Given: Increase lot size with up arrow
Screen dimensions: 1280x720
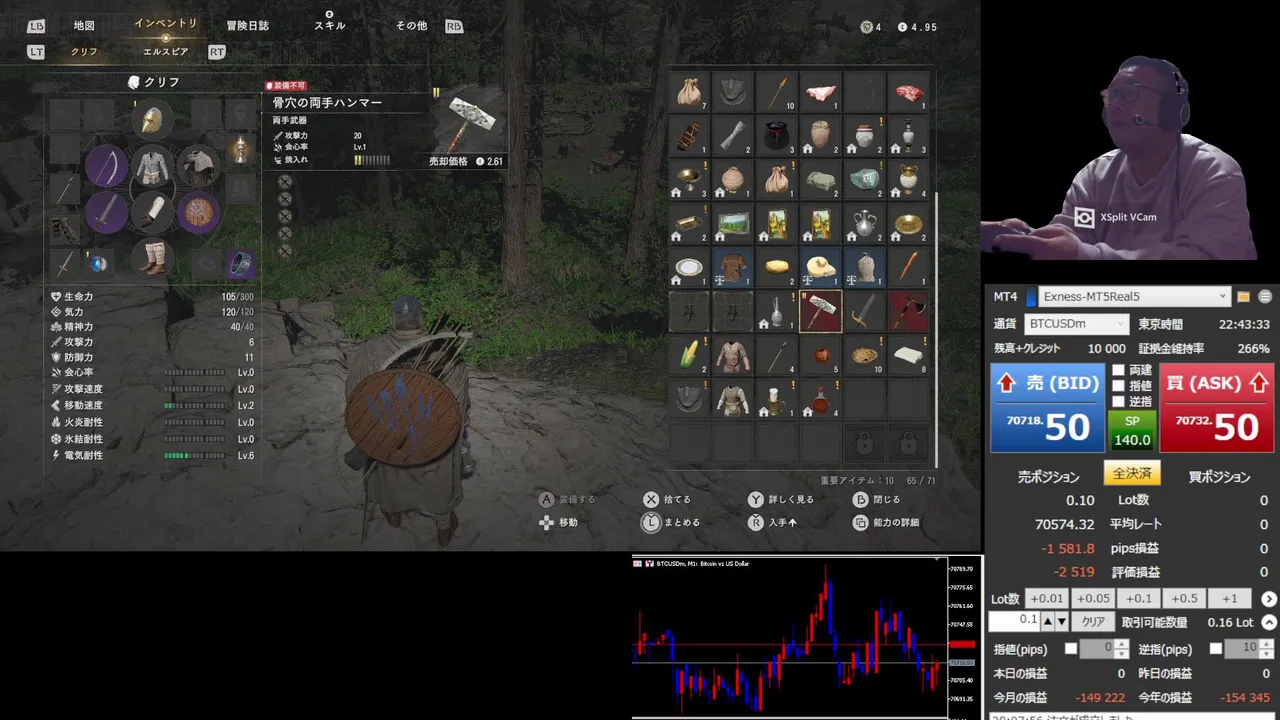Looking at the screenshot, I should click(1048, 622).
